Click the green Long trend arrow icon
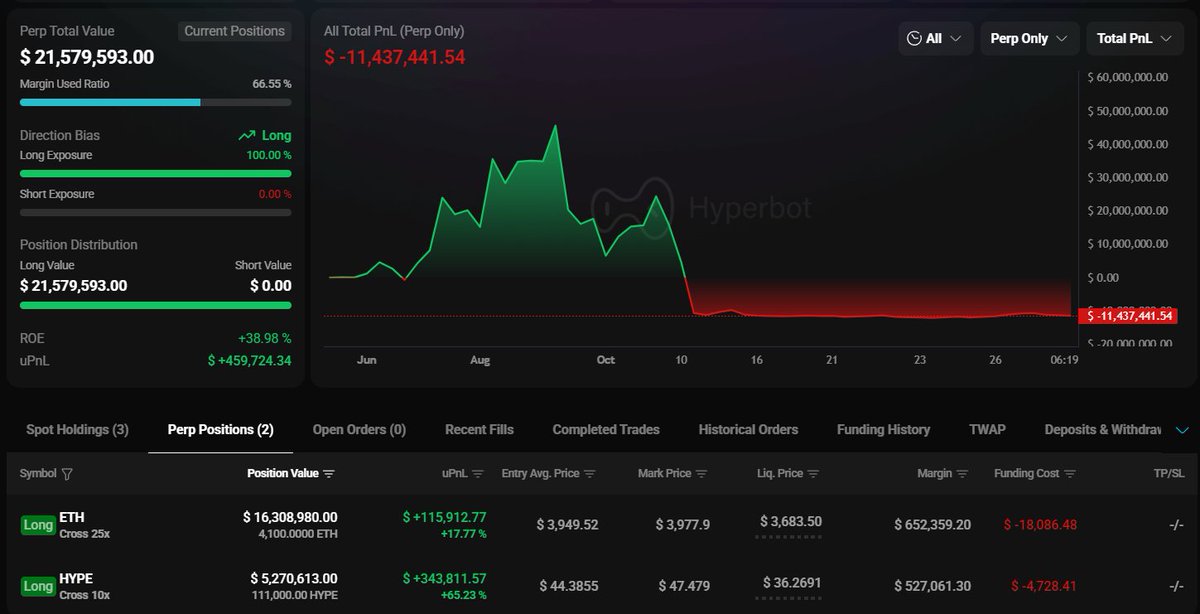This screenshot has height=614, width=1200. [247, 135]
